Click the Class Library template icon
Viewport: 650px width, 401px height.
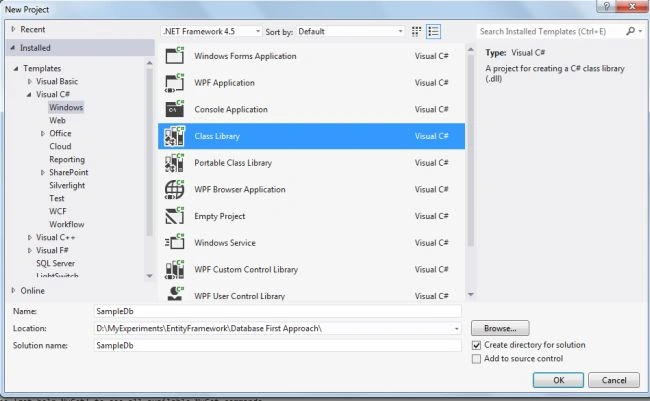tap(175, 136)
